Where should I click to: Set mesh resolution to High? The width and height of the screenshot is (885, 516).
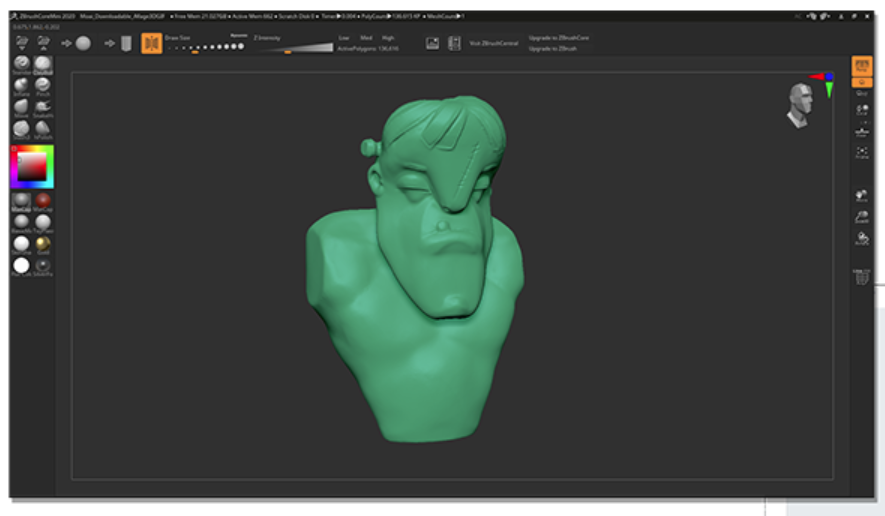click(388, 37)
